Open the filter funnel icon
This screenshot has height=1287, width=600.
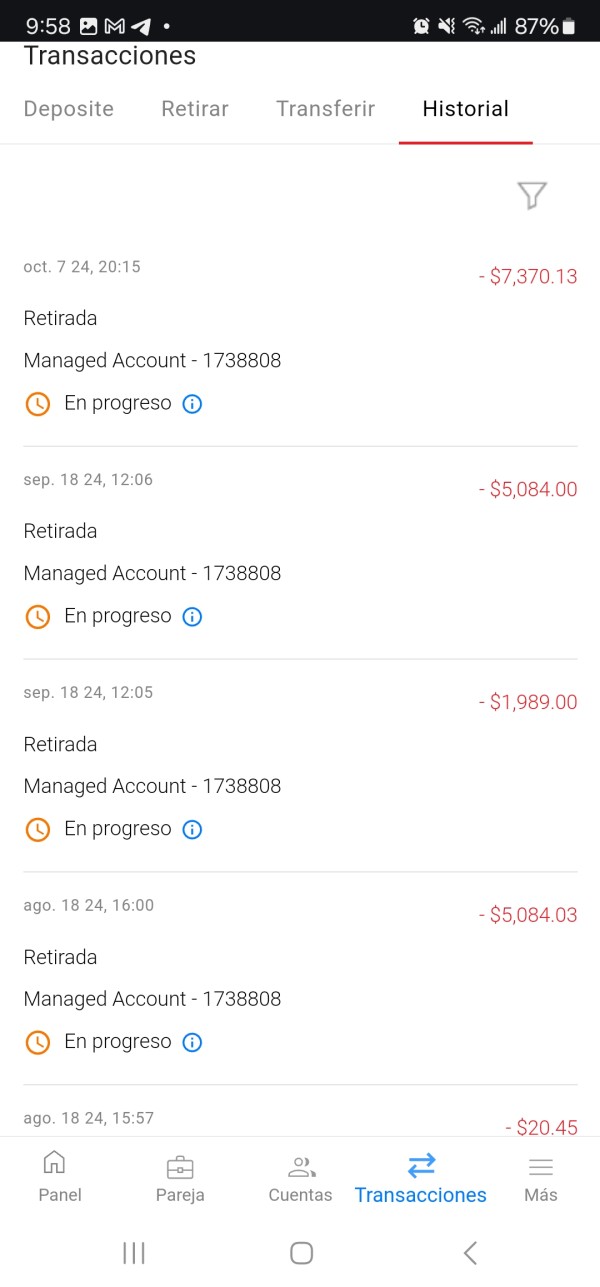[532, 195]
